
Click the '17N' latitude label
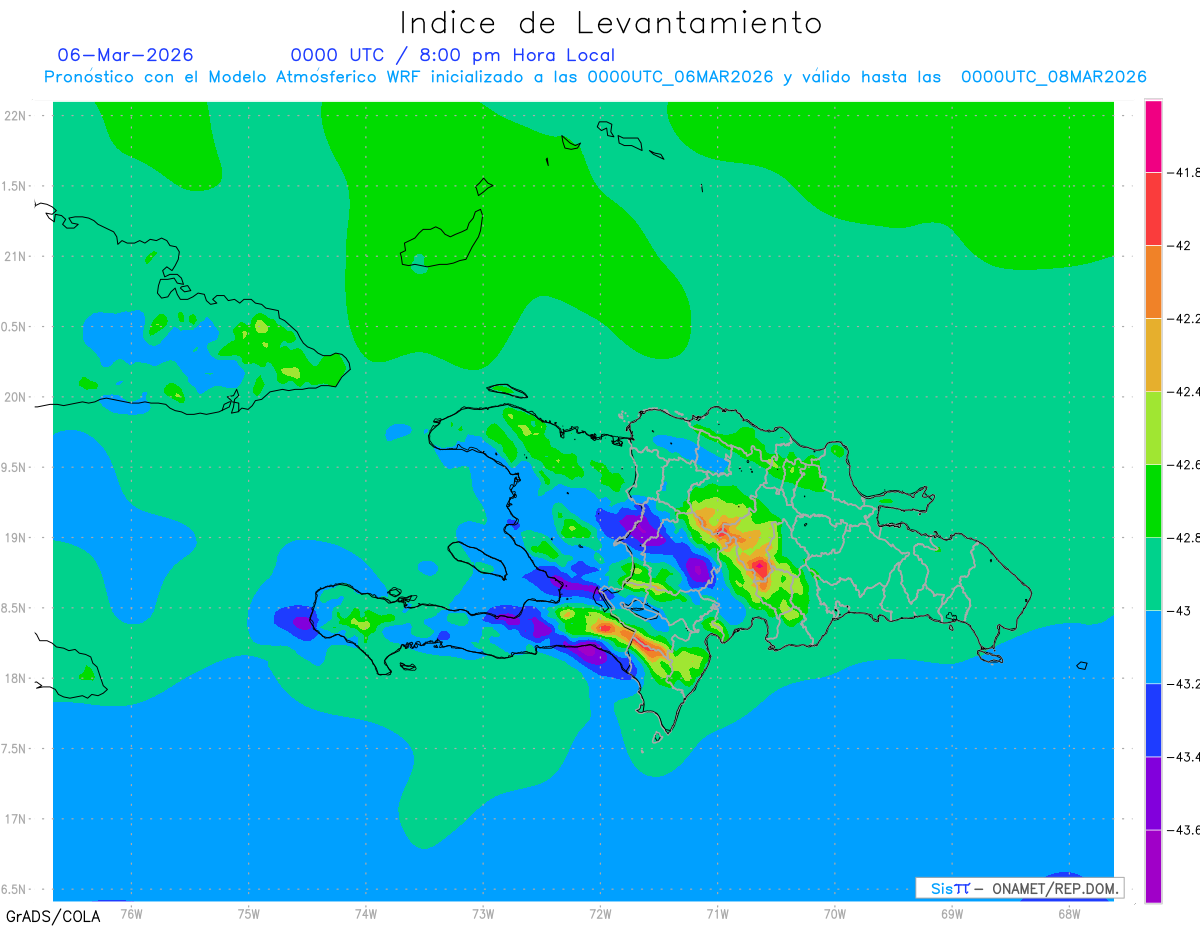pos(16,819)
